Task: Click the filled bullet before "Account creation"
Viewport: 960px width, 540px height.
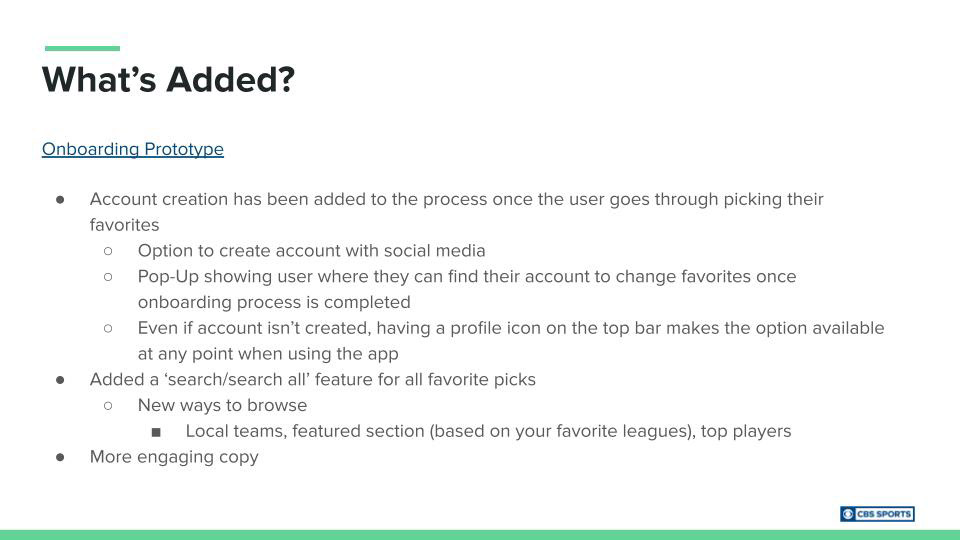Action: [x=60, y=199]
